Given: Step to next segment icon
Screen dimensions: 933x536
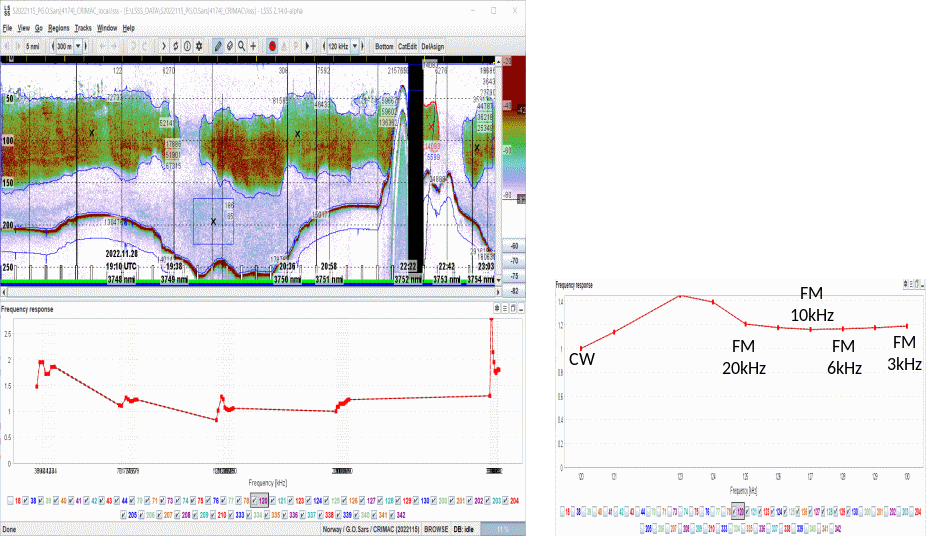Looking at the screenshot, I should pyautogui.click(x=18, y=46).
